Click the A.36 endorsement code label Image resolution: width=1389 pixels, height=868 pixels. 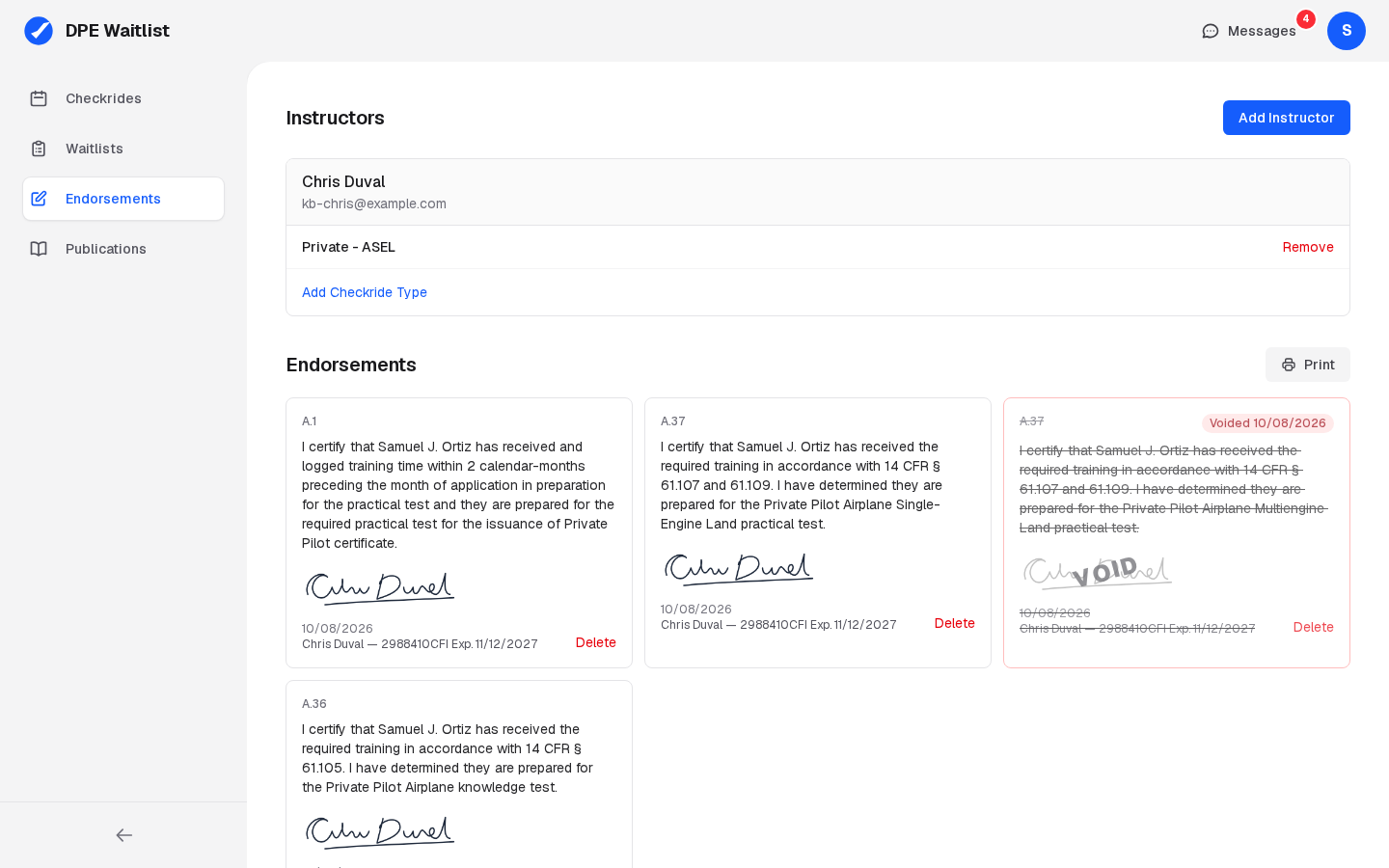(314, 704)
